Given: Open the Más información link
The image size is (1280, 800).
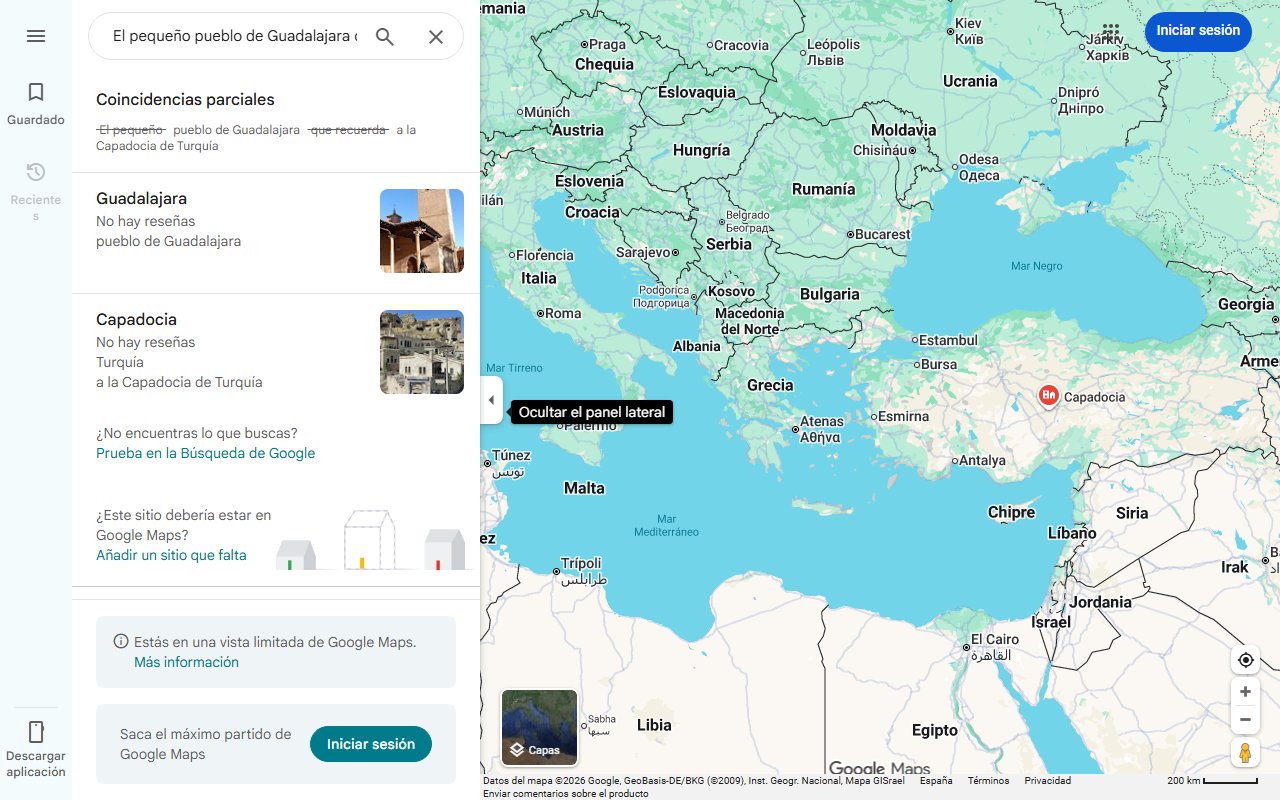Looking at the screenshot, I should [186, 662].
